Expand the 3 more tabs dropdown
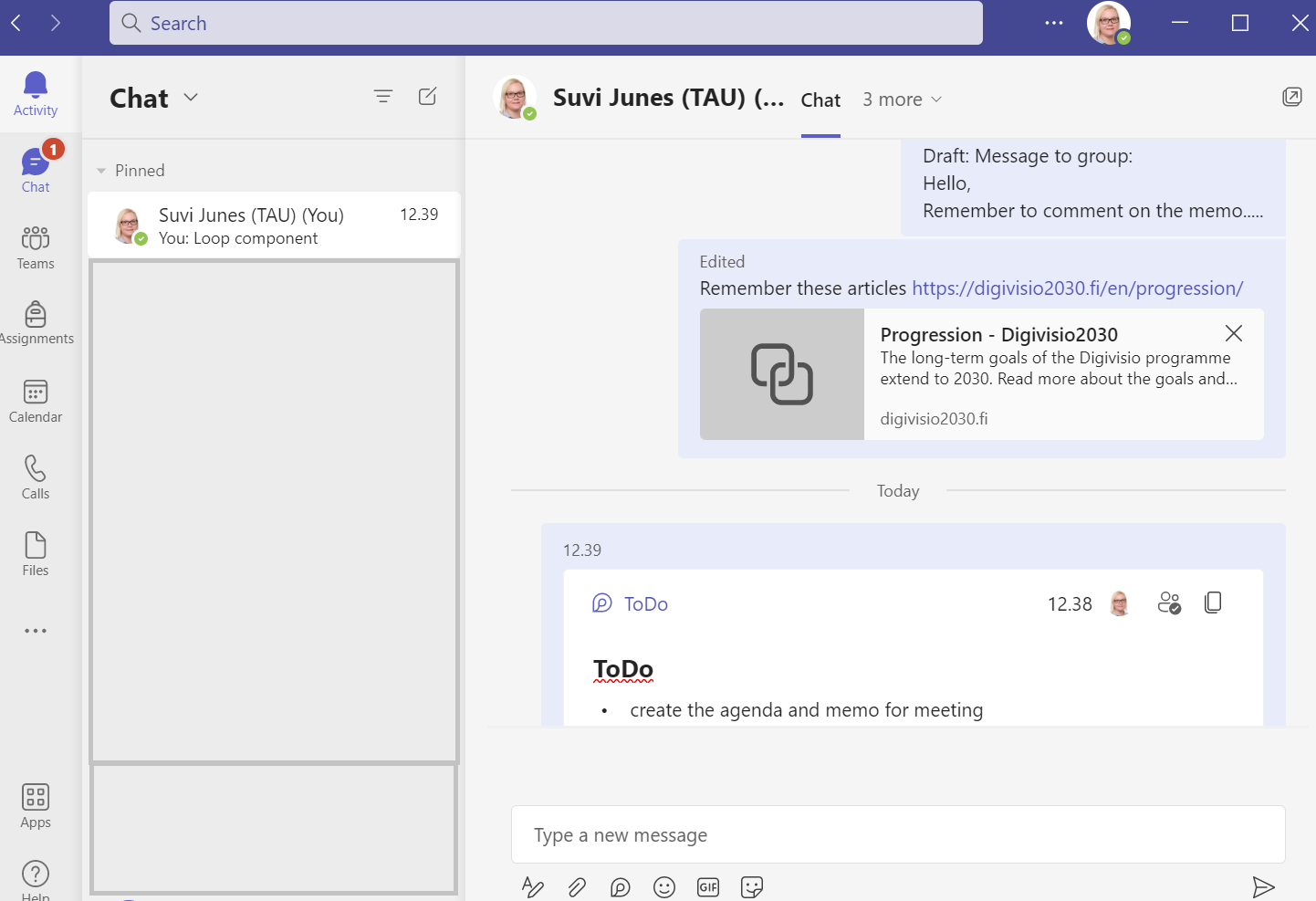This screenshot has height=901, width=1316. [x=902, y=99]
